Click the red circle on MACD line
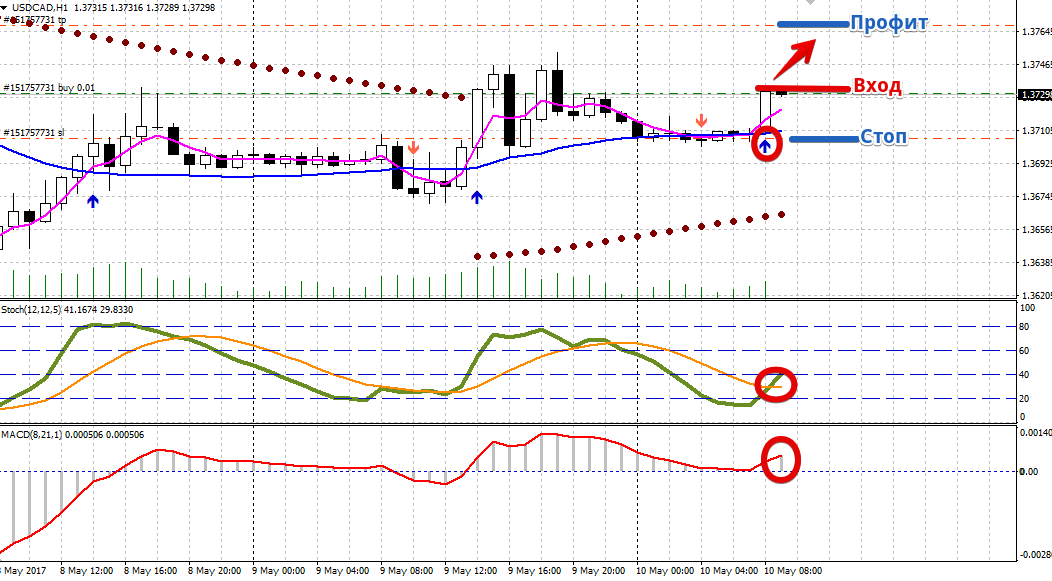The image size is (1052, 581). point(781,457)
